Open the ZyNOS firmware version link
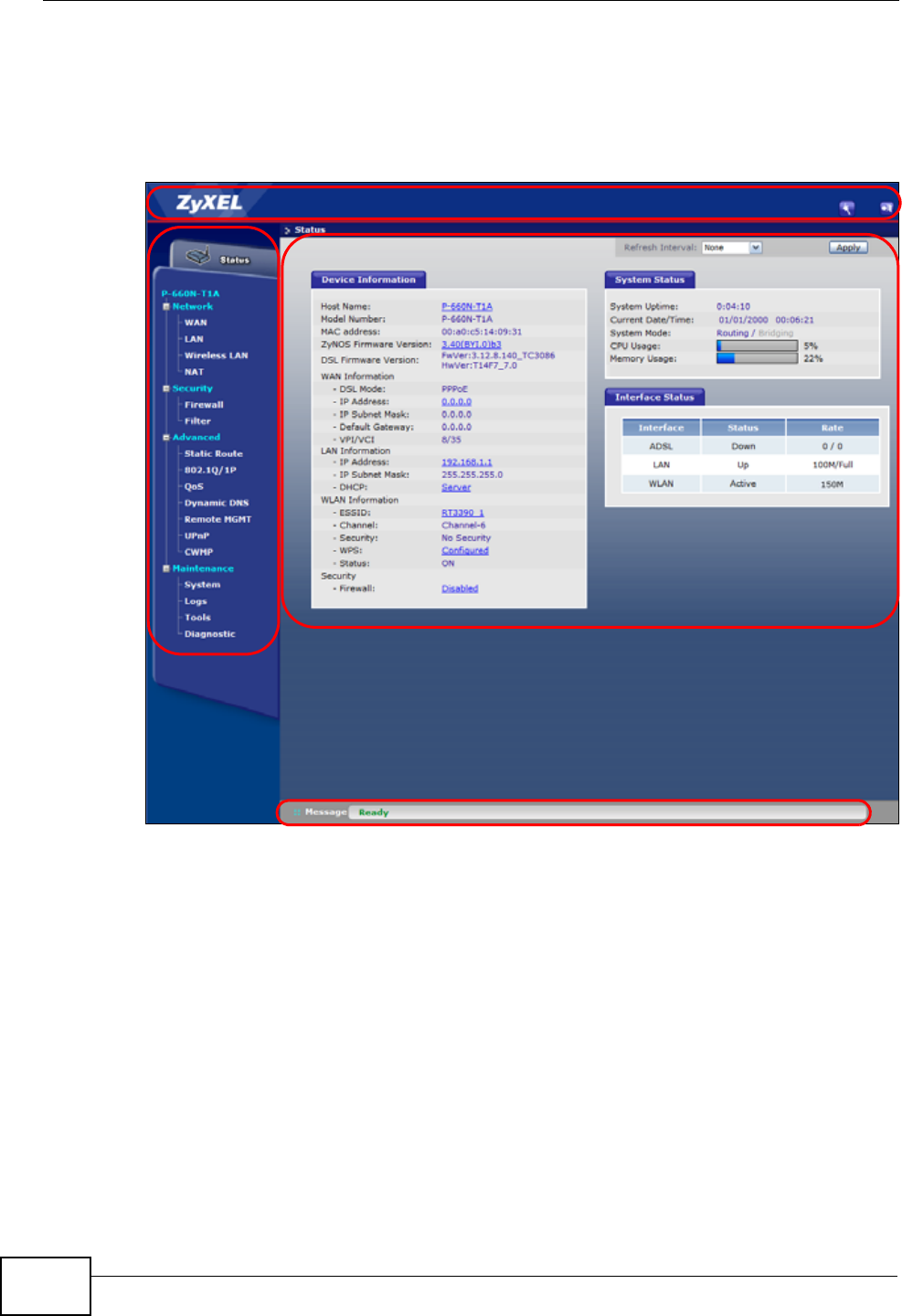902x1316 pixels. click(472, 345)
